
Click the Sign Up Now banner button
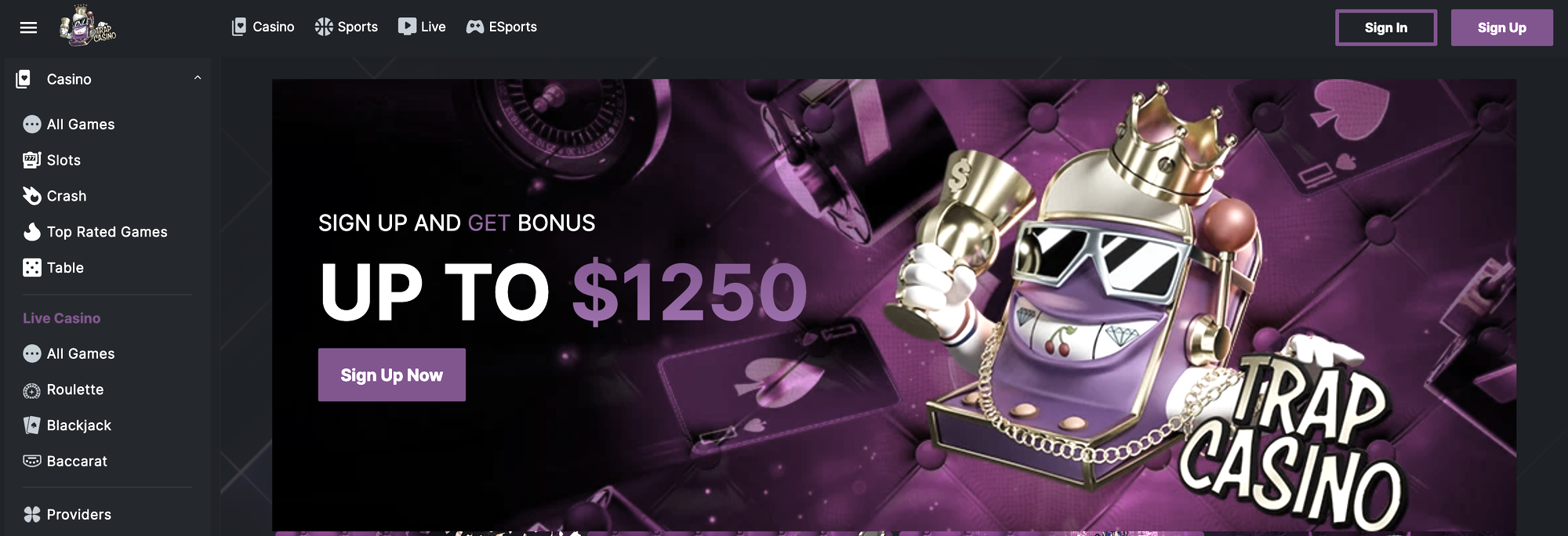coord(392,375)
